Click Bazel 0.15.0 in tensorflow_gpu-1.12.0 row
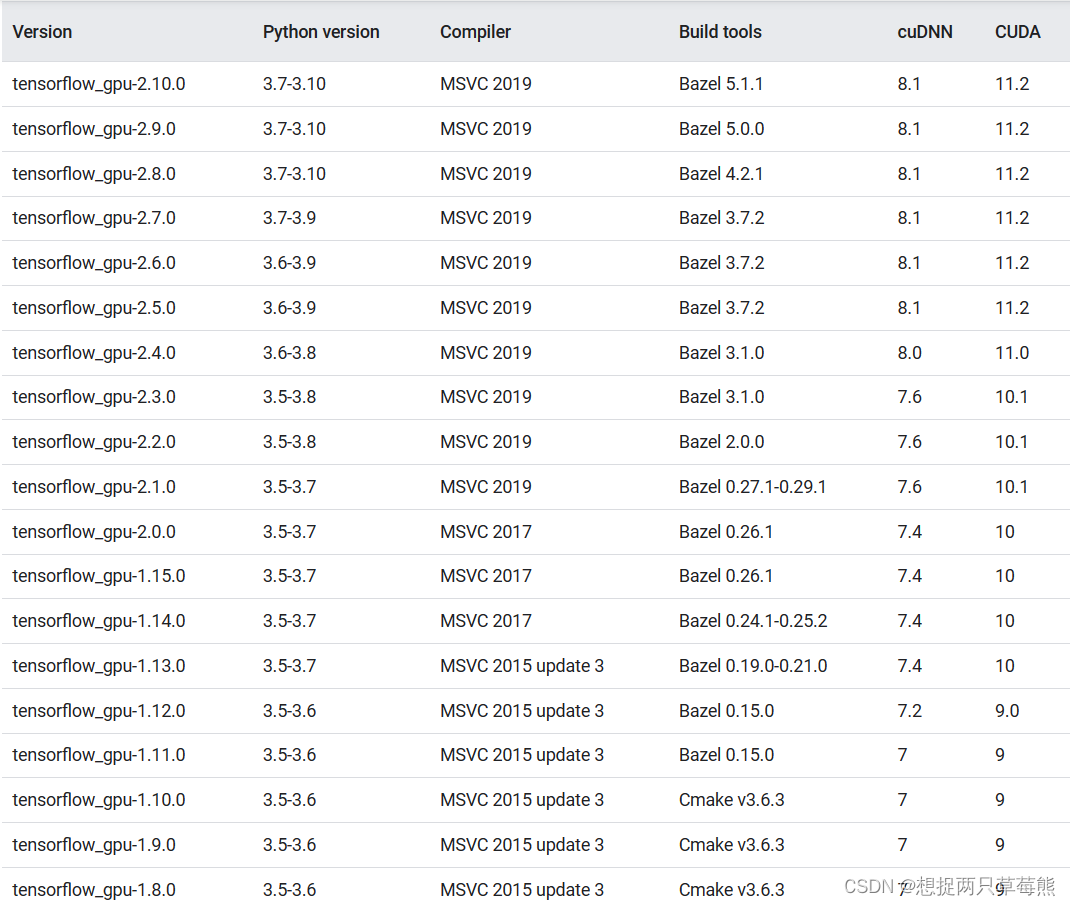1070x906 pixels. click(x=726, y=712)
